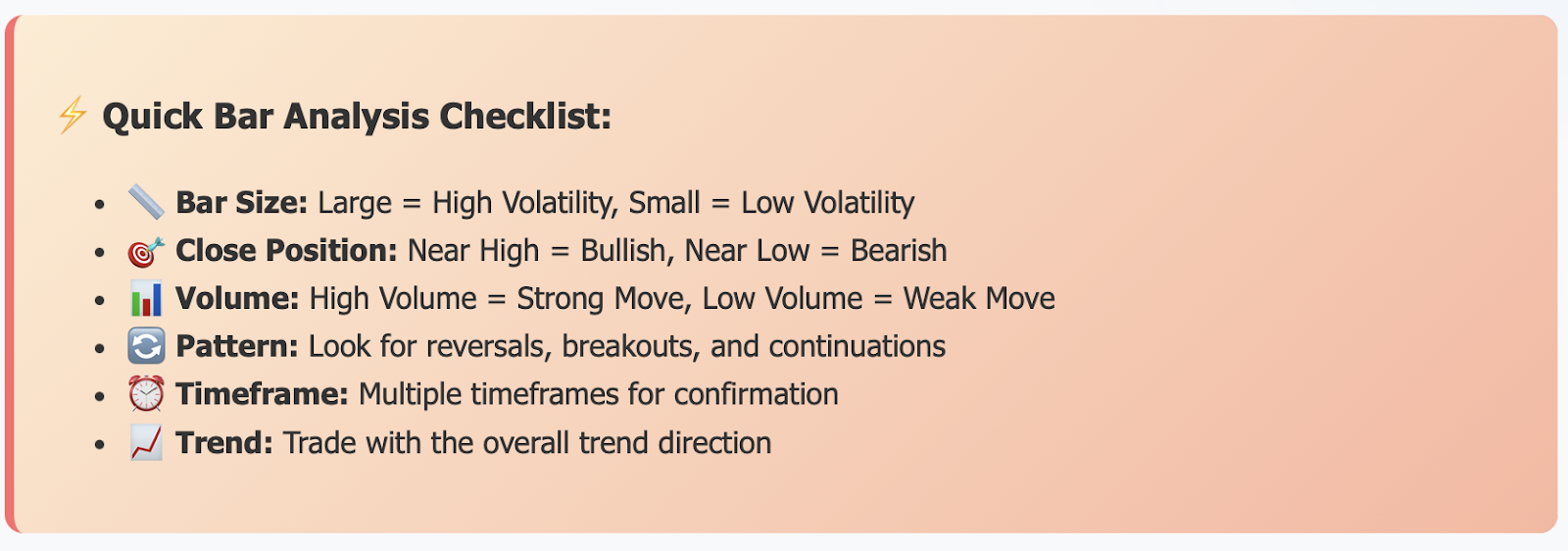Click the bold Timeframe label
The image size is (1568, 551).
pyautogui.click(x=263, y=395)
